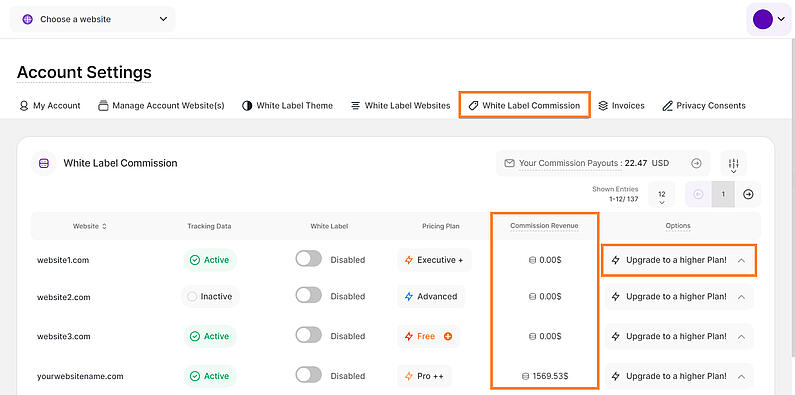
Task: Click the Active status badge for website3.com
Action: (209, 336)
